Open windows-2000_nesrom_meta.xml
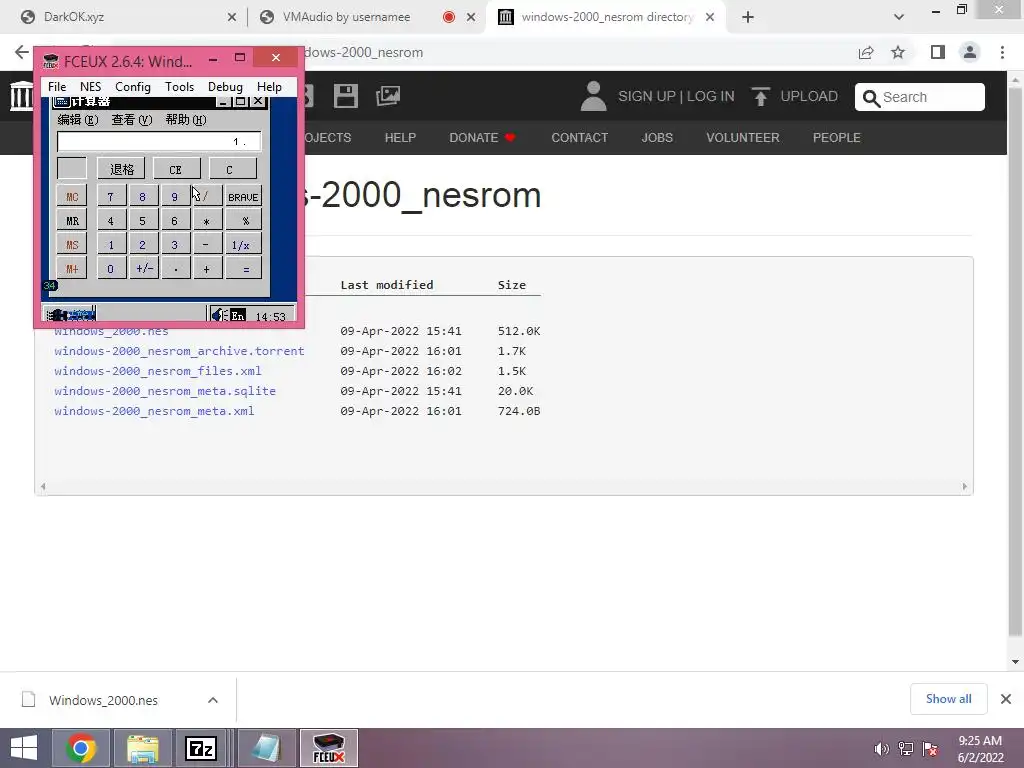 click(154, 411)
